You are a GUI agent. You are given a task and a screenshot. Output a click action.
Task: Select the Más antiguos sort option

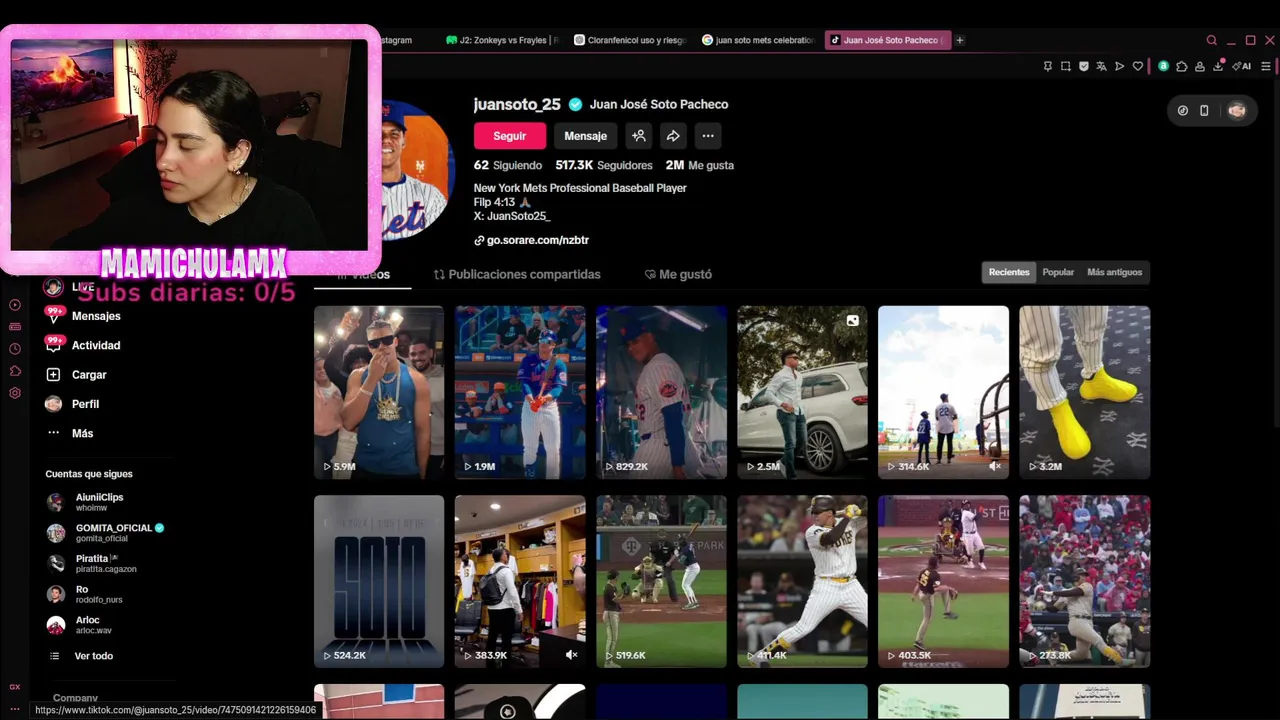[1114, 272]
